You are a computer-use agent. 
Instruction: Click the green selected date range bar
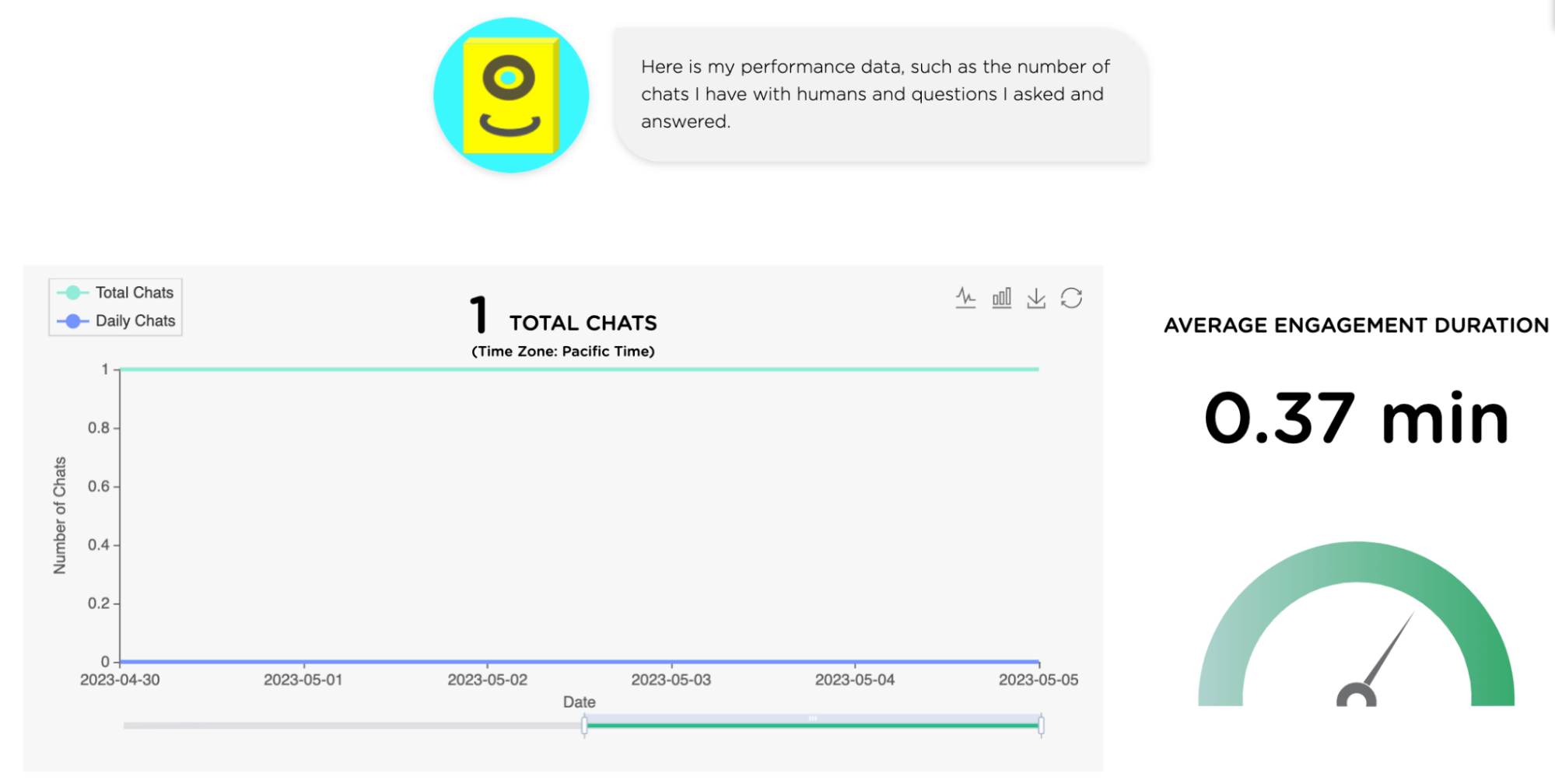813,726
